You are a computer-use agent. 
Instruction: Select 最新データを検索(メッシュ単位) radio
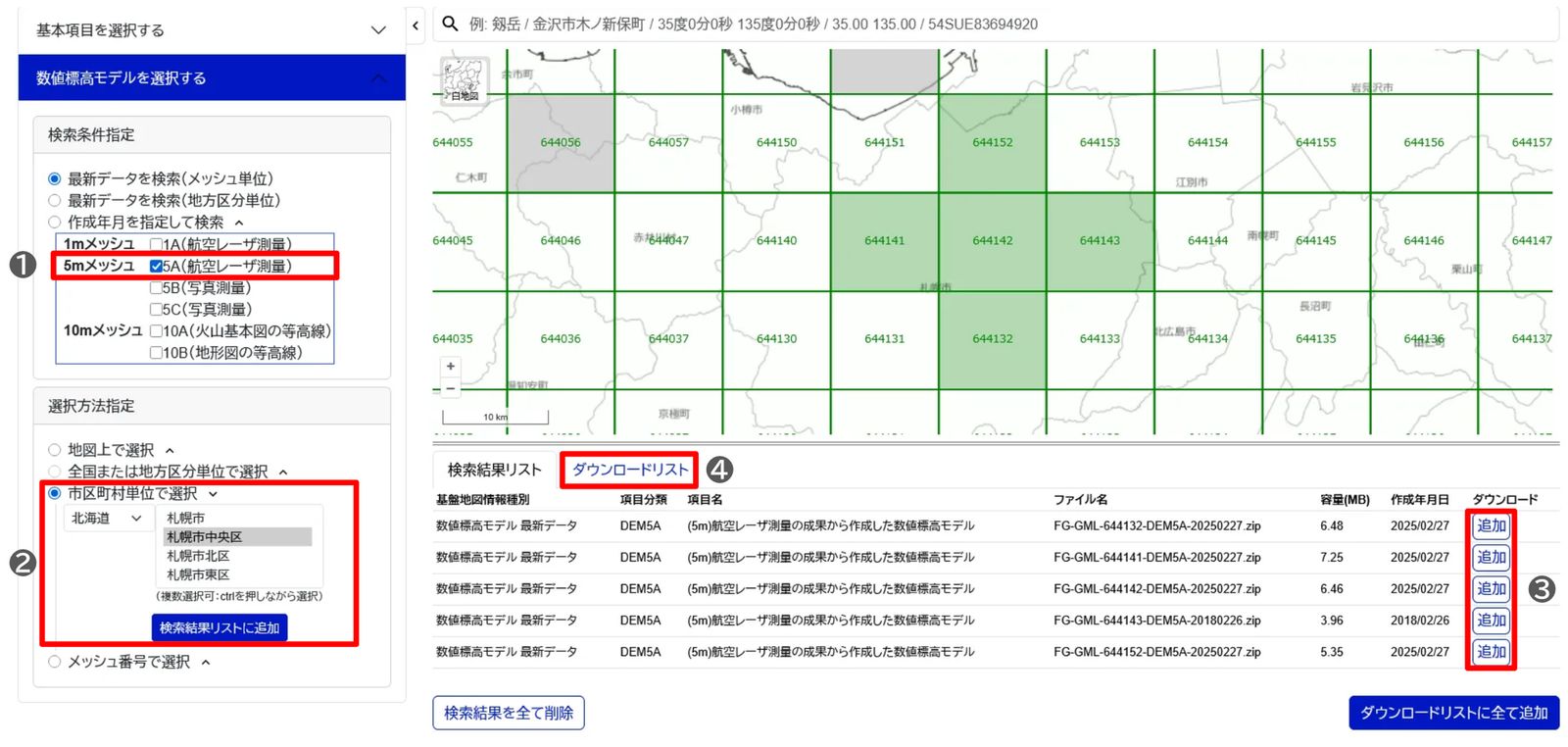[55, 178]
